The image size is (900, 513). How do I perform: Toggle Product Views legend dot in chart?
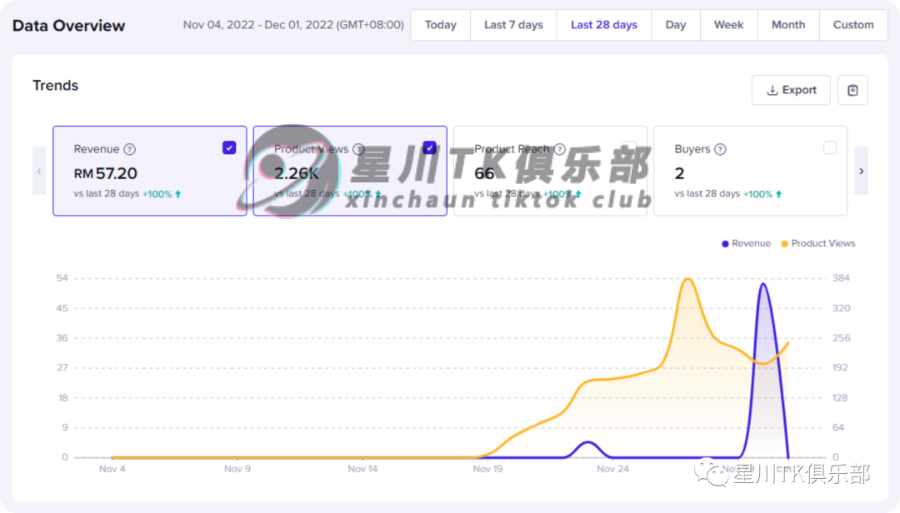785,244
